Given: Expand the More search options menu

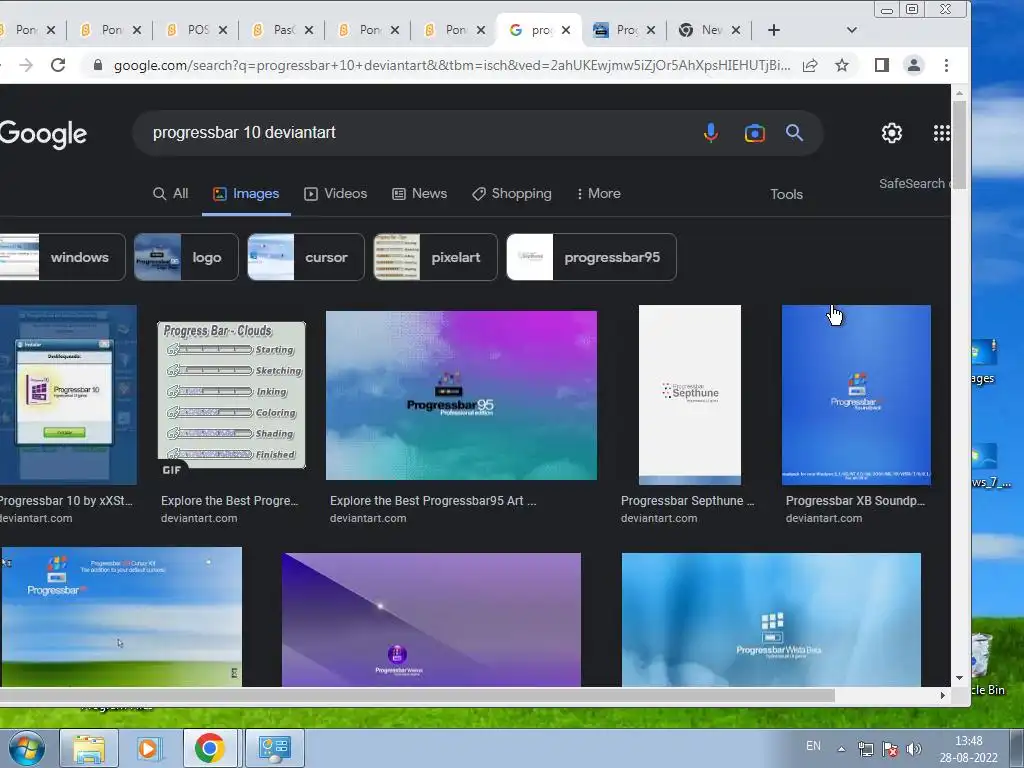Looking at the screenshot, I should click(x=598, y=193).
